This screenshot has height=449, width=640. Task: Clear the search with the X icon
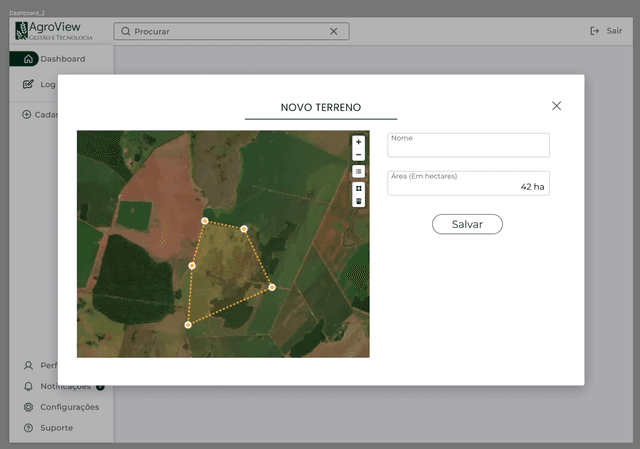click(x=333, y=31)
